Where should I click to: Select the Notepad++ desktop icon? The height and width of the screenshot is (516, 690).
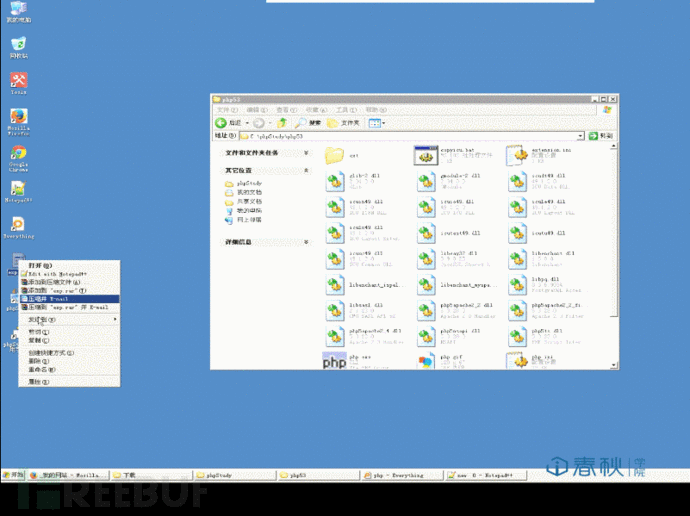point(18,191)
